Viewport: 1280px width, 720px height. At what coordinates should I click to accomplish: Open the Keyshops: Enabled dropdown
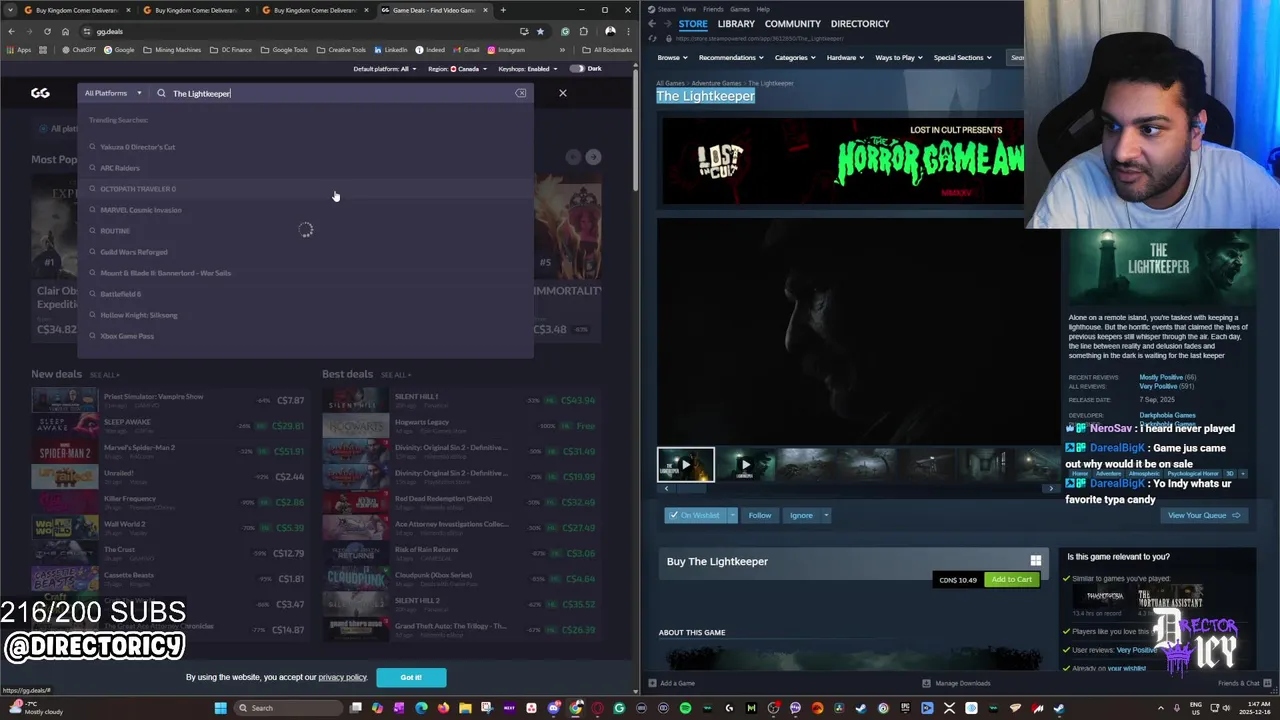click(528, 69)
